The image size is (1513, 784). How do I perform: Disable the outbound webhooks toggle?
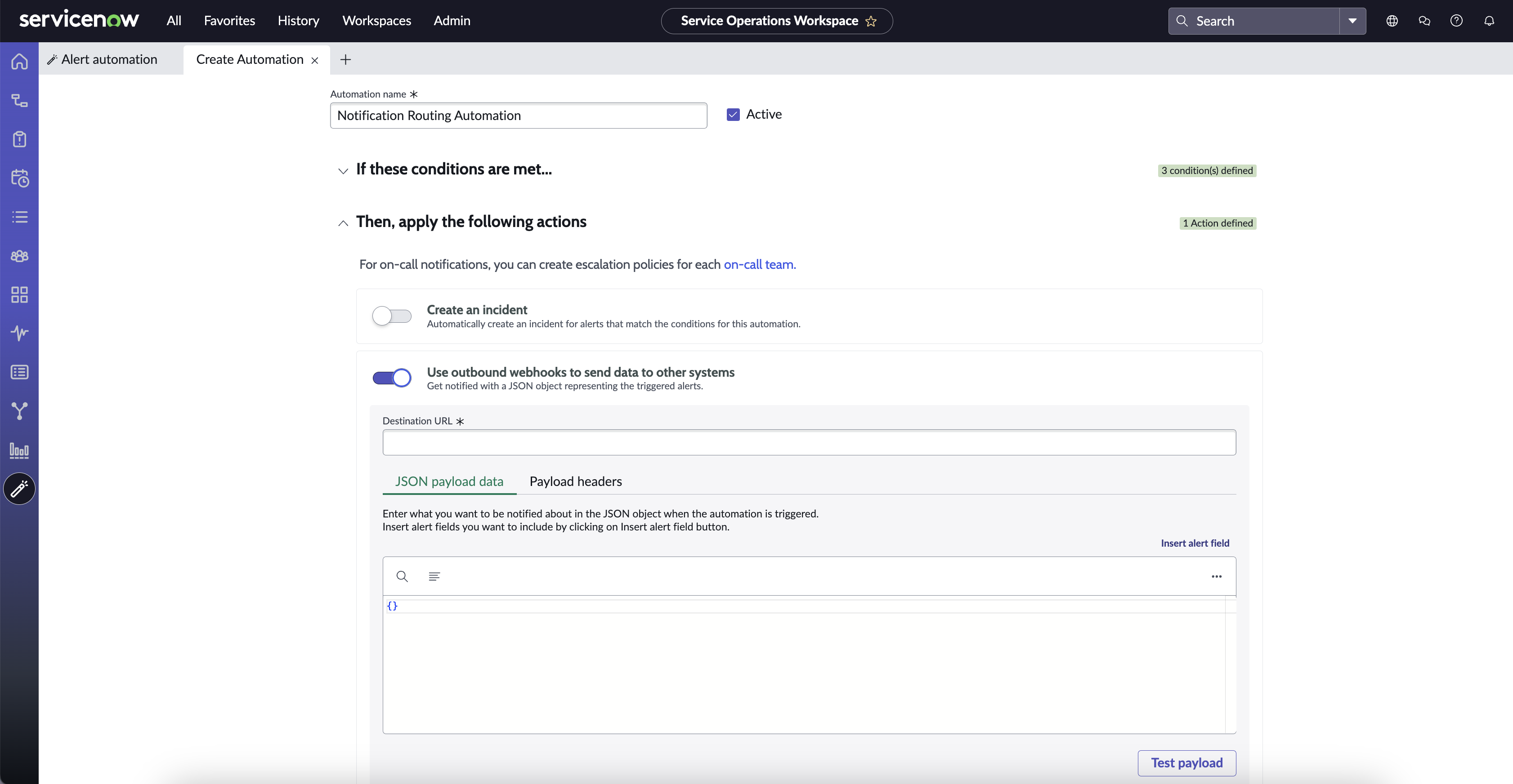(x=392, y=378)
